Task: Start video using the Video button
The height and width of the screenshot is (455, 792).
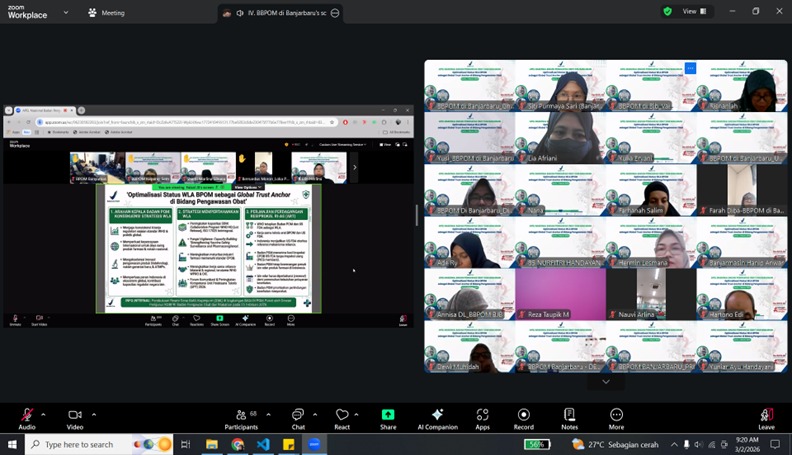Action: pos(75,415)
